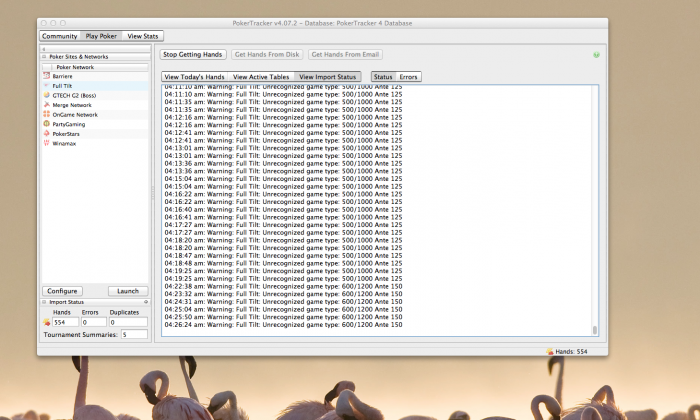Select the Barriere row label
The image size is (700, 420).
click(x=62, y=76)
